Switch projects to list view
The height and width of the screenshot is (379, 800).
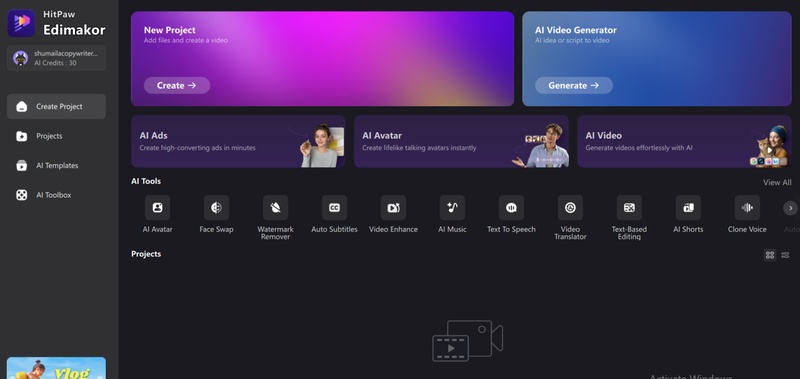(785, 255)
